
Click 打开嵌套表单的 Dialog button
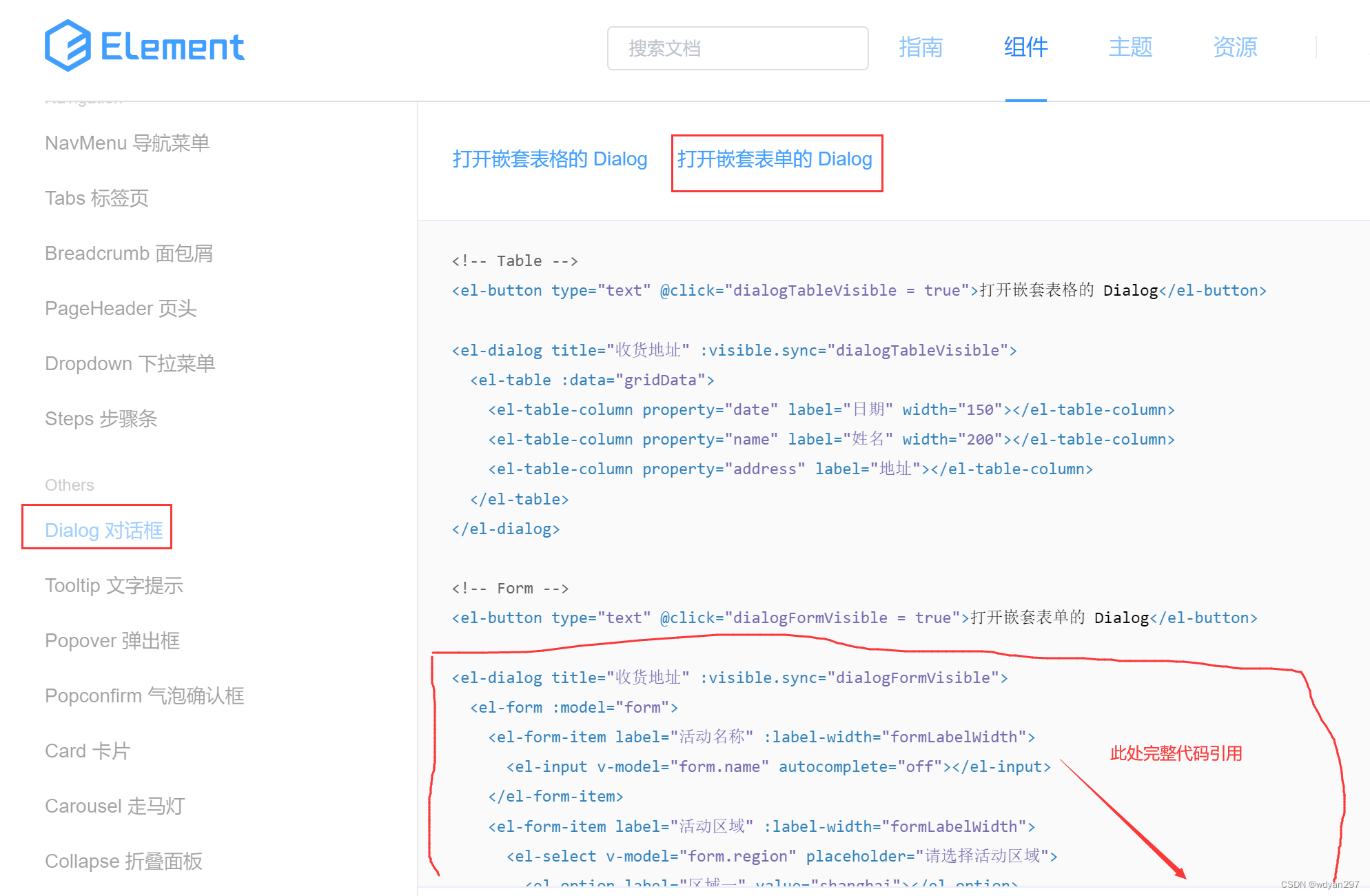[775, 159]
